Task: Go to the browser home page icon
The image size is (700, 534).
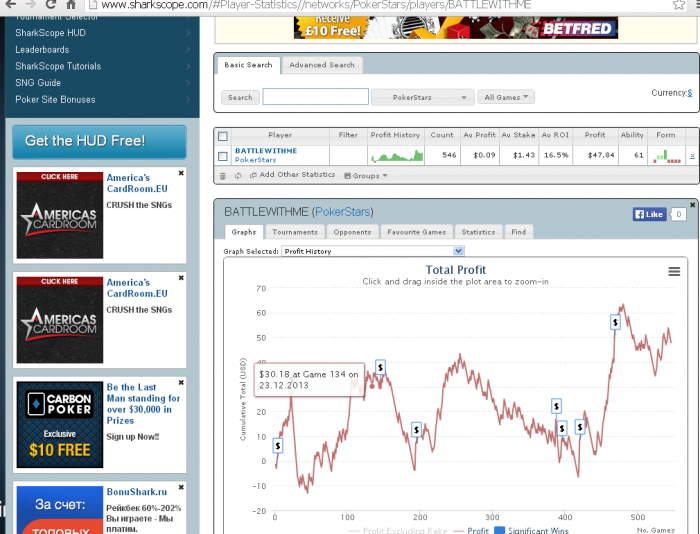Action: point(71,4)
